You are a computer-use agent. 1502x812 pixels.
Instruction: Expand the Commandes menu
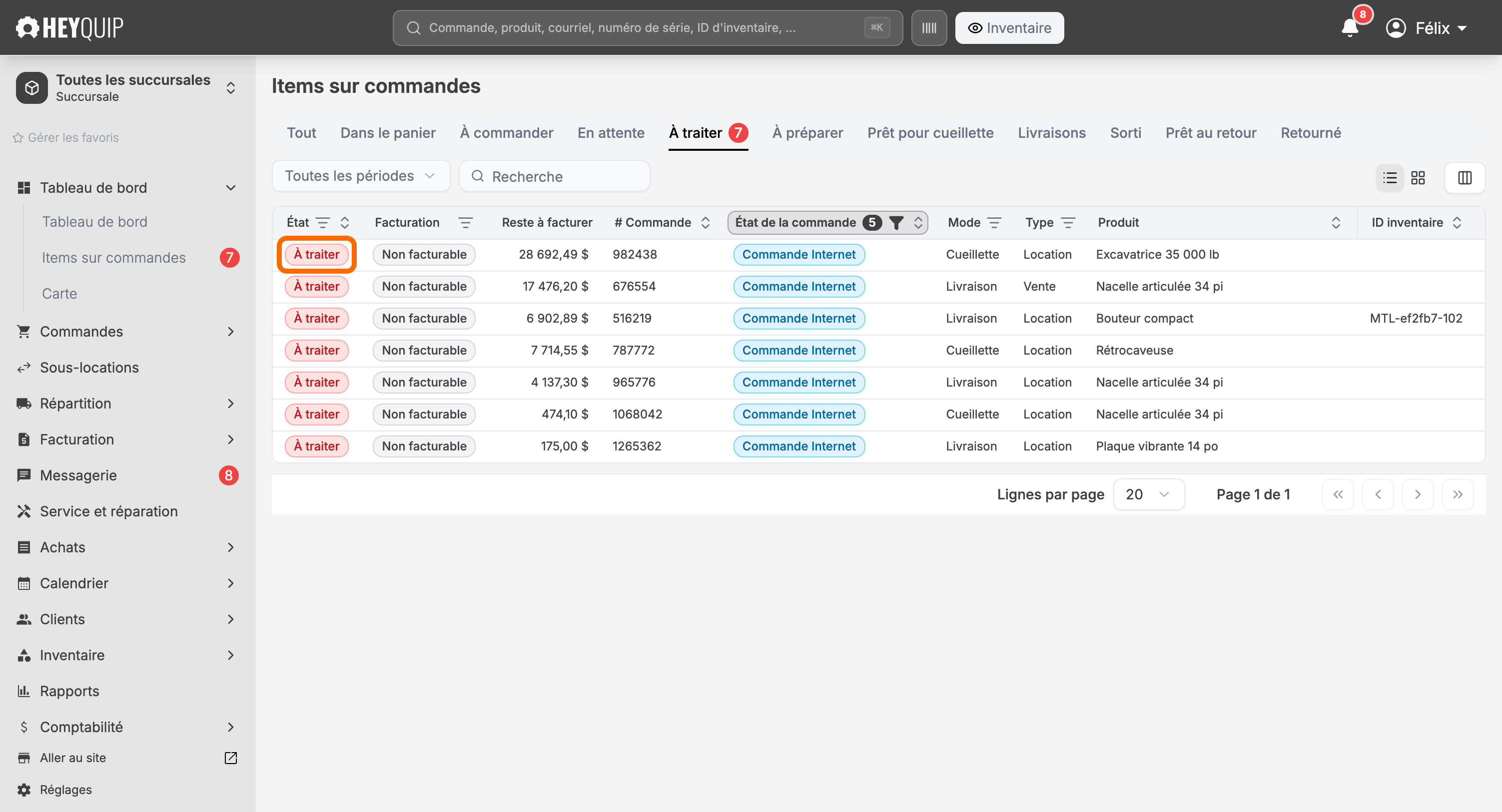point(230,332)
